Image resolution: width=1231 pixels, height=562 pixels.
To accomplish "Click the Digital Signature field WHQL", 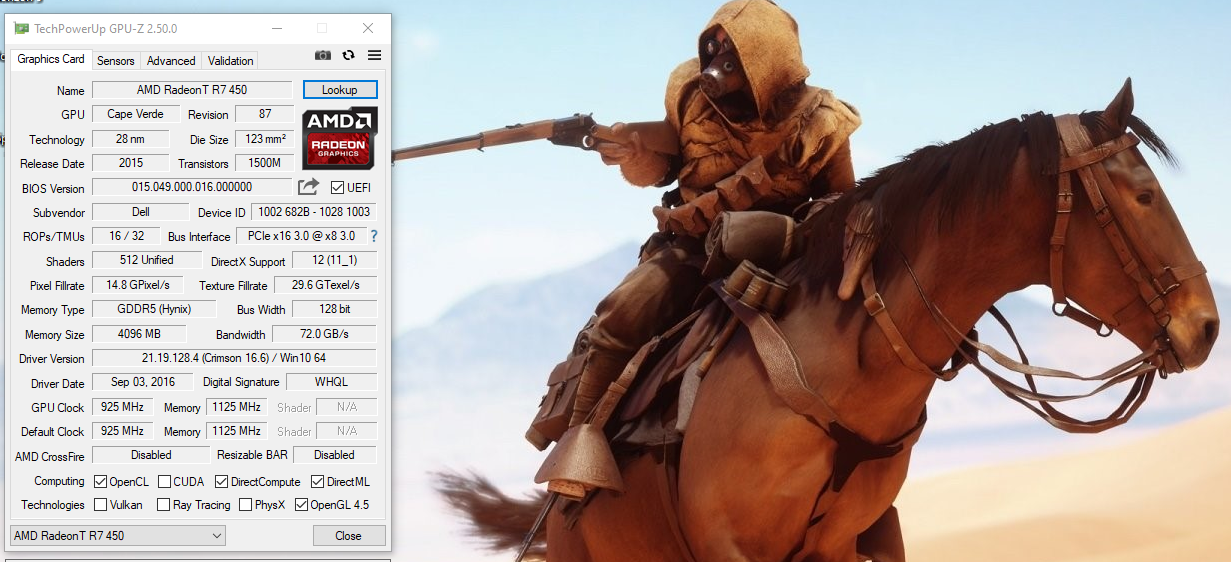I will [331, 382].
